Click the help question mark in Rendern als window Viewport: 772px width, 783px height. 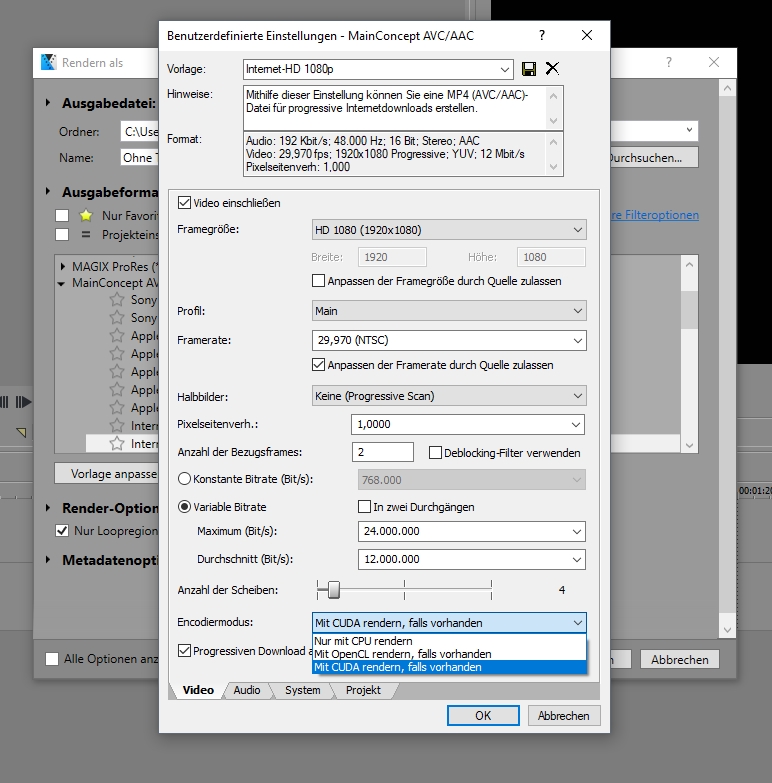(669, 62)
